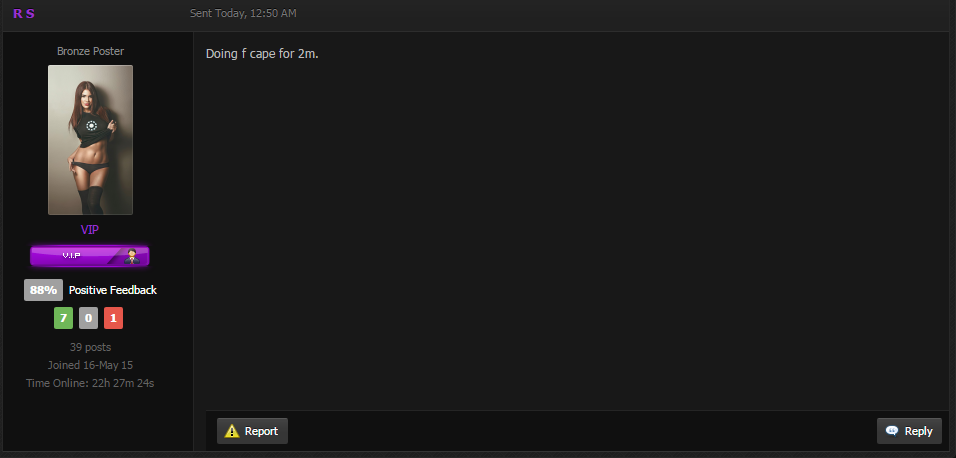Click the Time Online stat line

click(90, 384)
